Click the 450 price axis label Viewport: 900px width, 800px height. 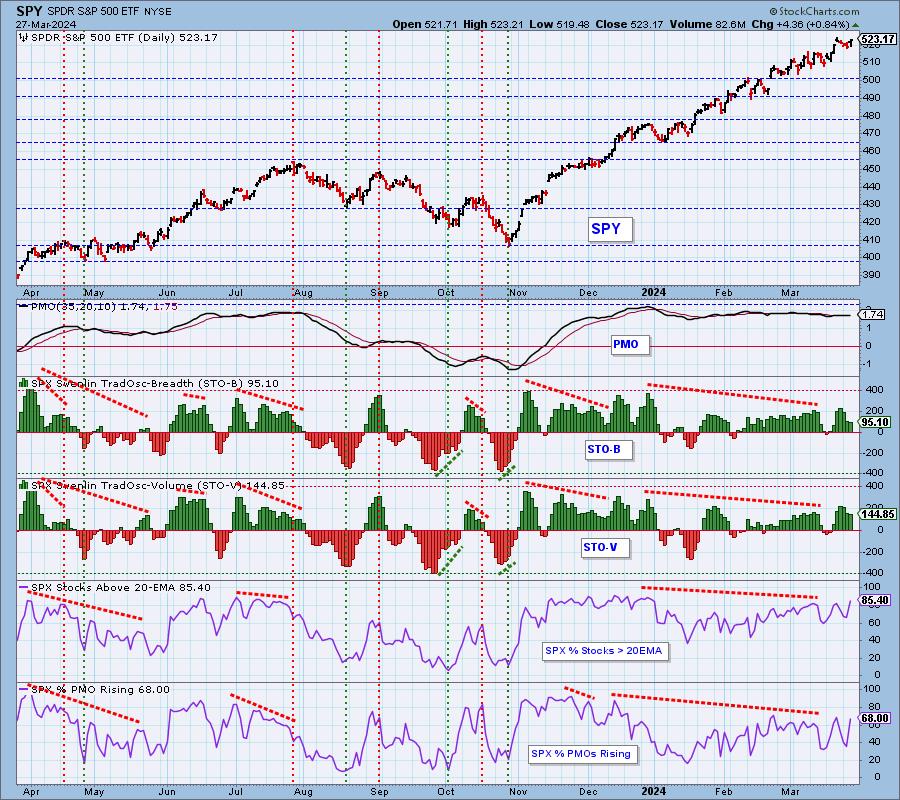[871, 169]
